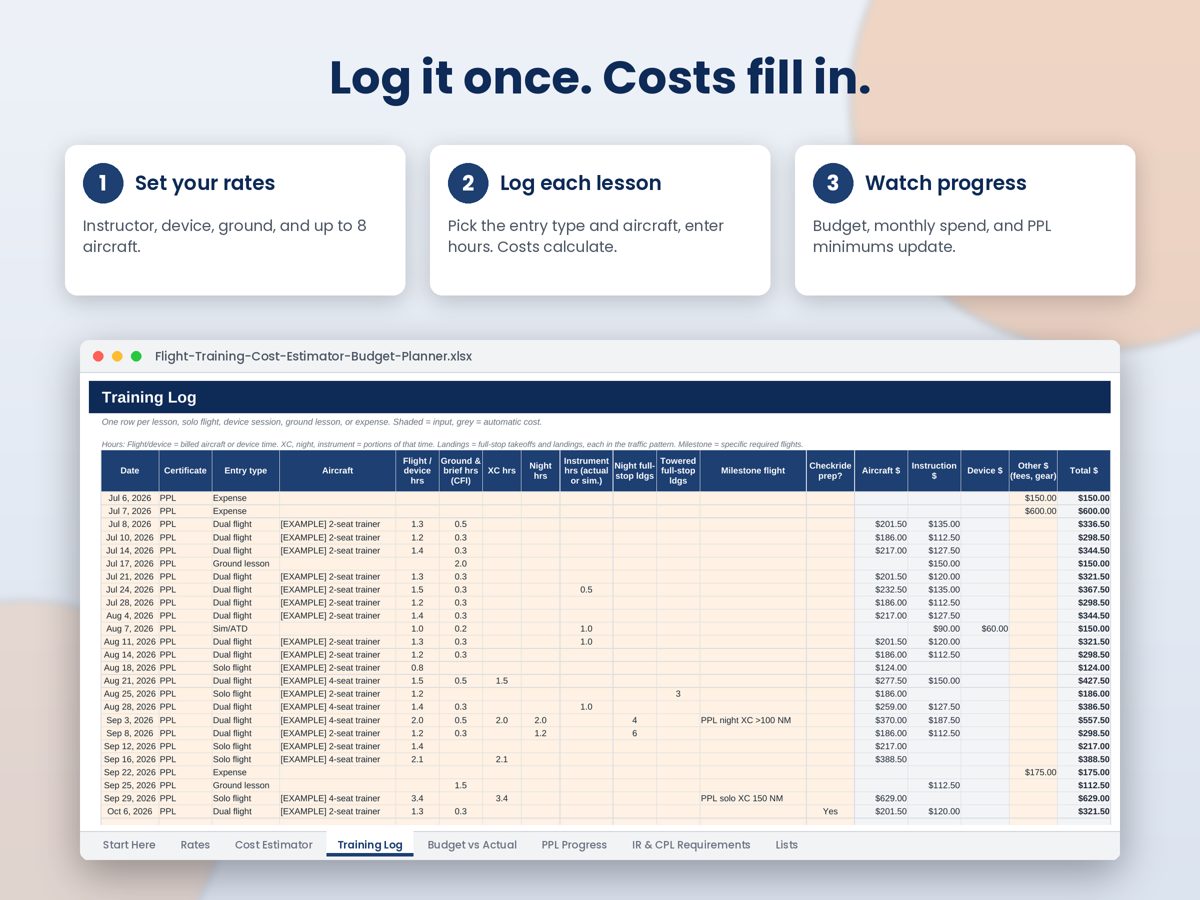Open the Start Here sheet tab
This screenshot has height=900, width=1200.
[x=129, y=845]
